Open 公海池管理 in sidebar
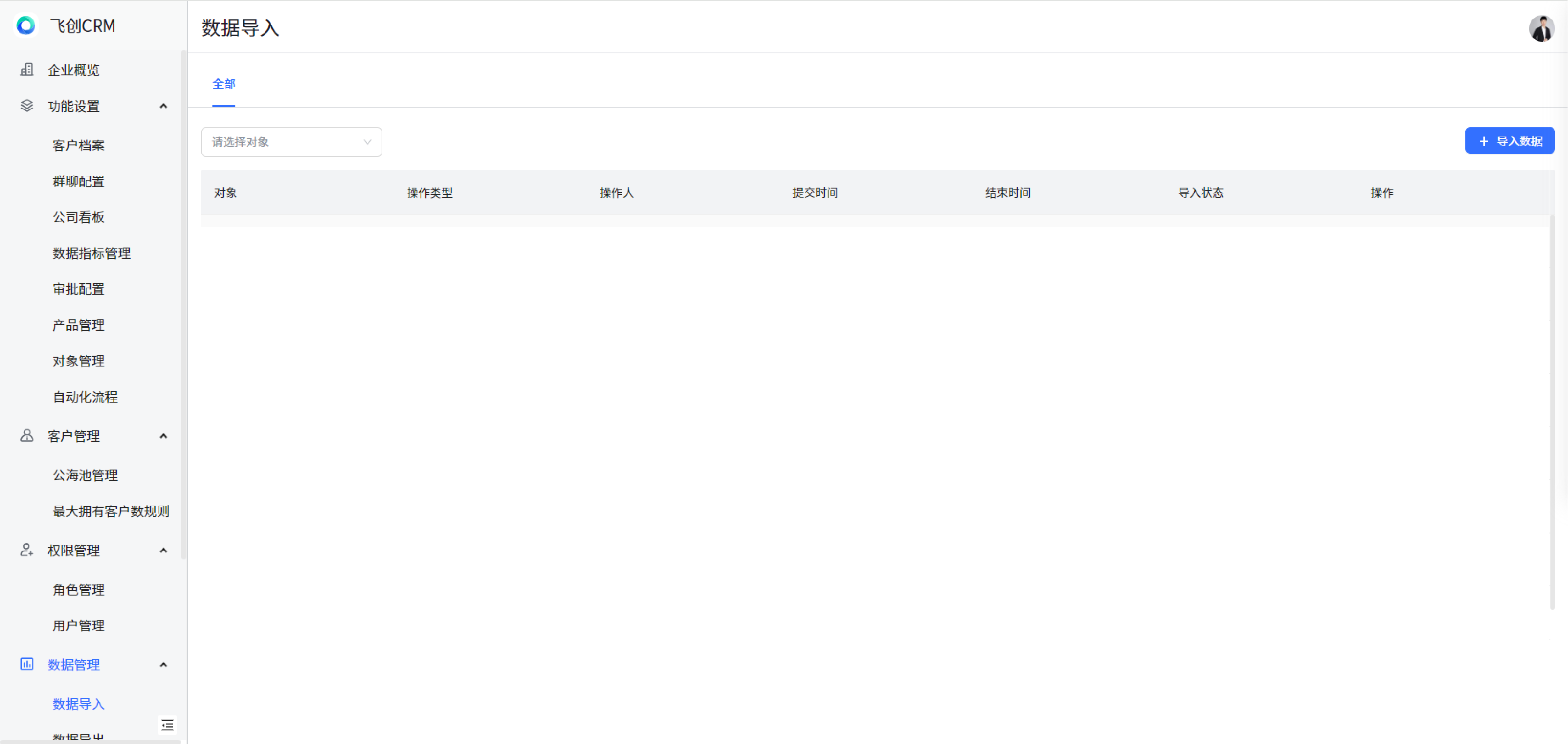Viewport: 1568px width, 744px height. click(x=85, y=475)
